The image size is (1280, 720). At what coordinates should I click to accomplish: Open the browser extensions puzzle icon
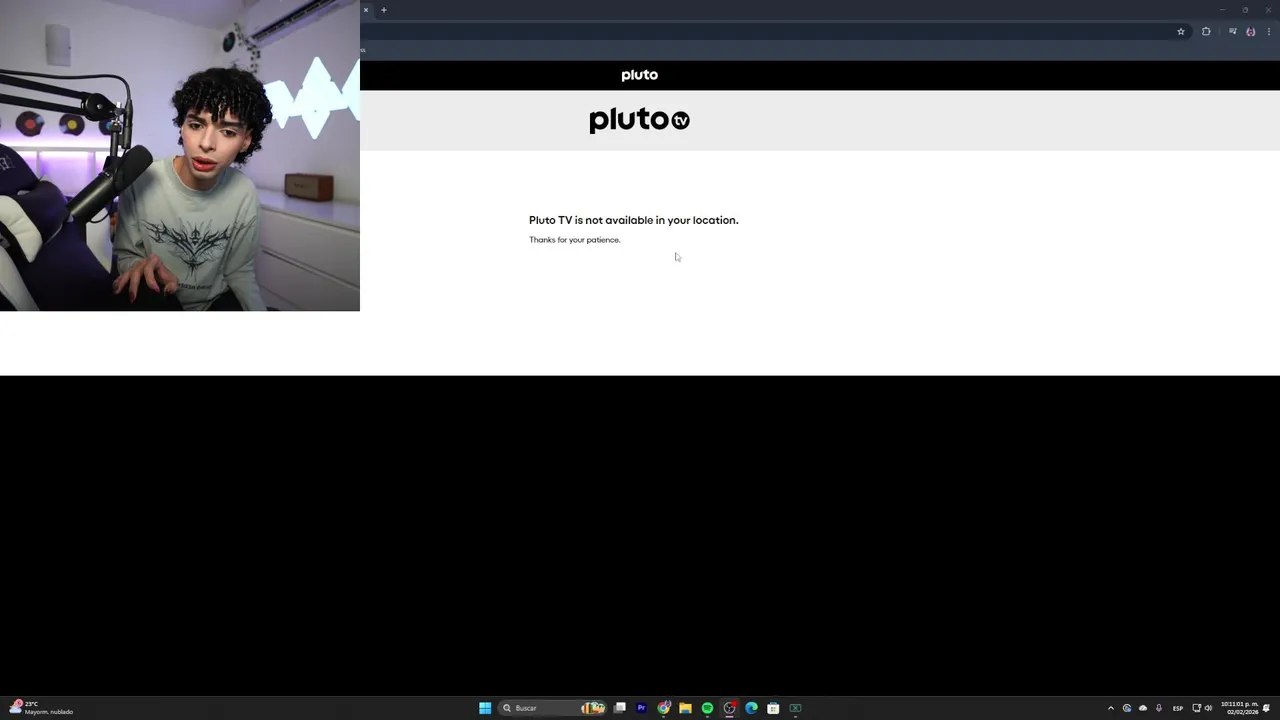pos(1206,32)
